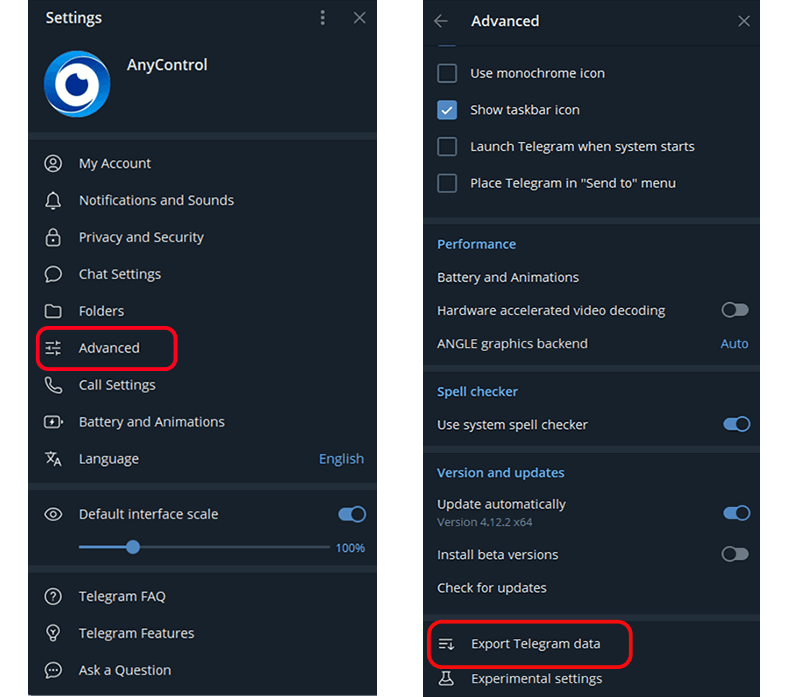Toggle Hardware accelerated video decoding switch
Screen dimensions: 794x697
click(x=735, y=311)
